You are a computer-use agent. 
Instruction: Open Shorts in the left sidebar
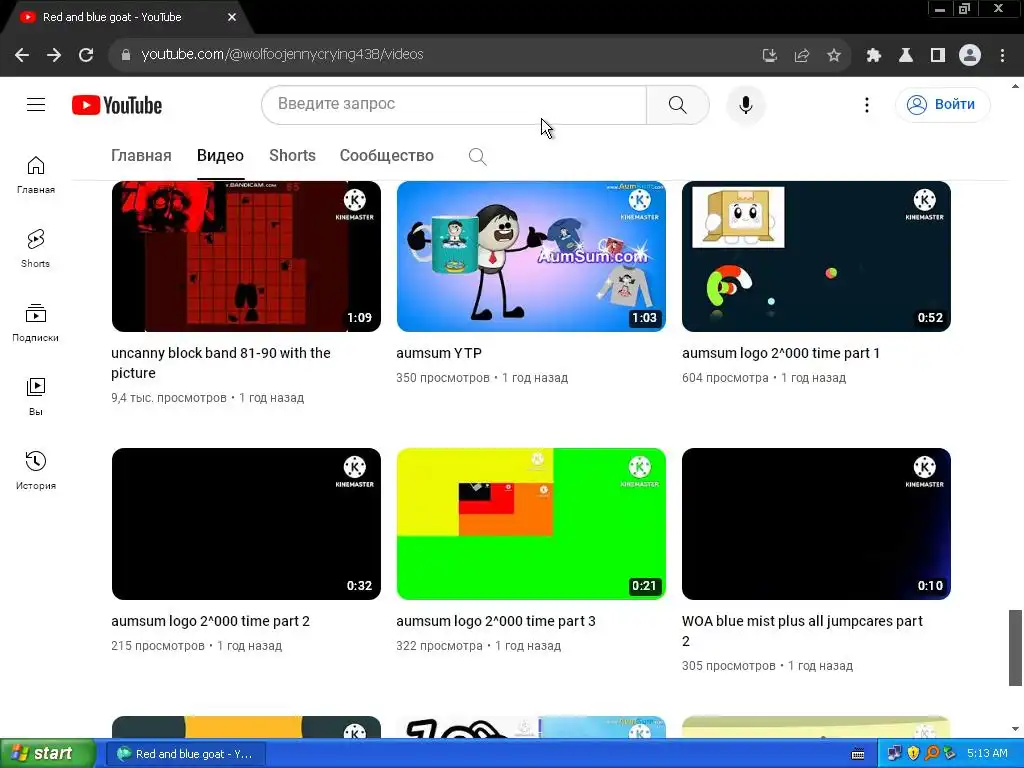click(36, 248)
